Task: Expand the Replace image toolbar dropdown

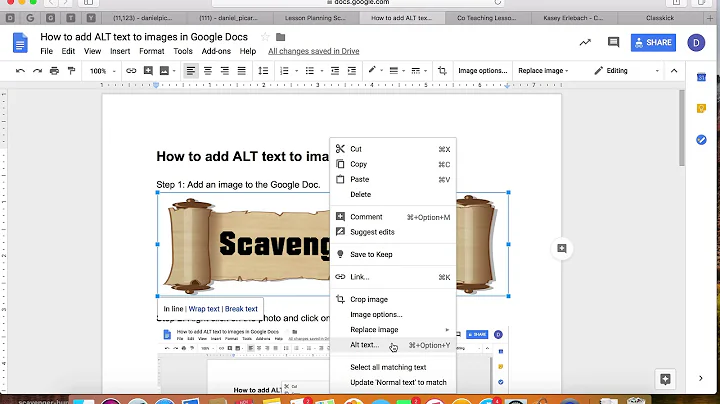Action: 543,71
